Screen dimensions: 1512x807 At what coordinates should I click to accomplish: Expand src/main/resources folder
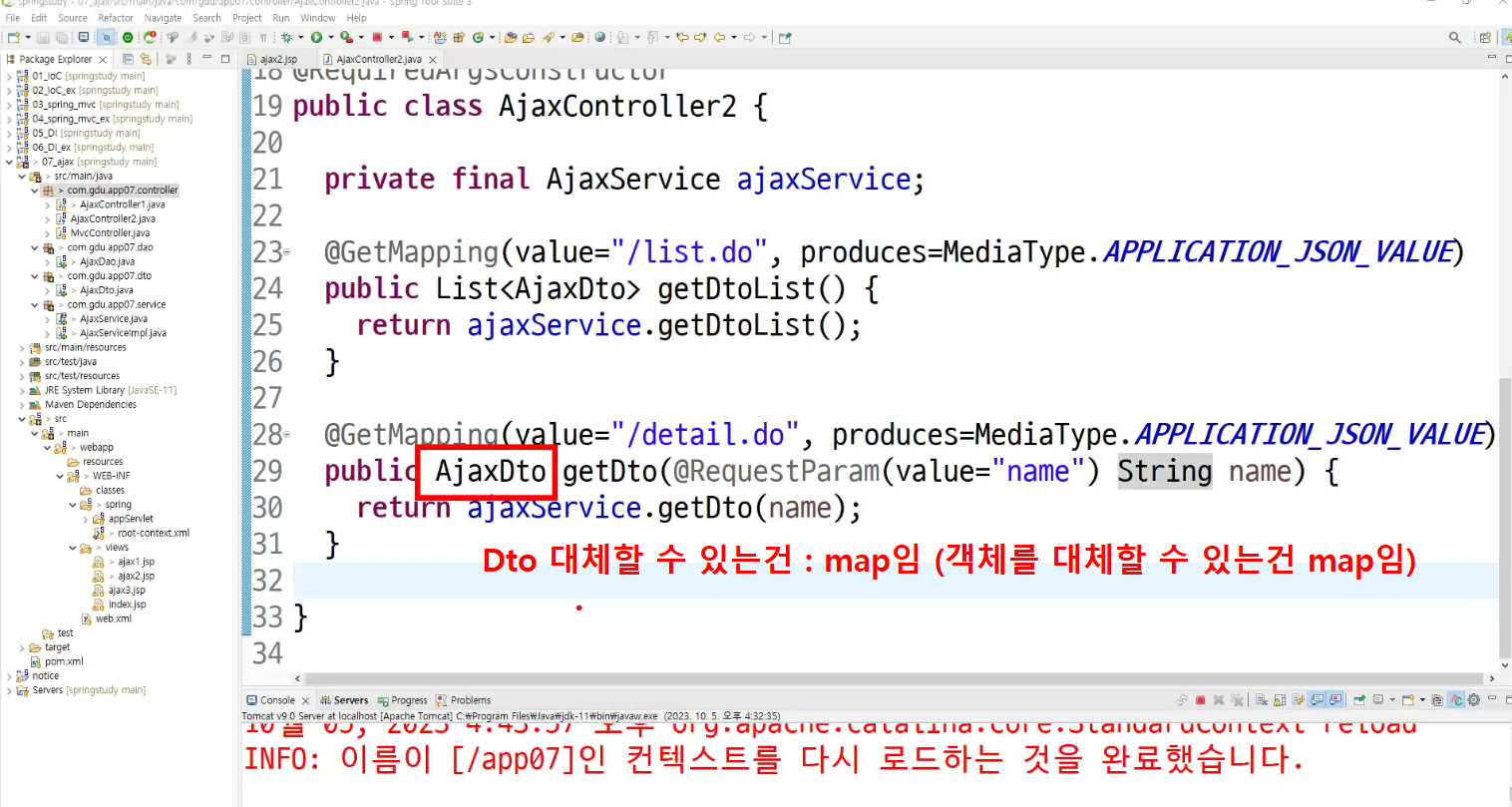22,348
